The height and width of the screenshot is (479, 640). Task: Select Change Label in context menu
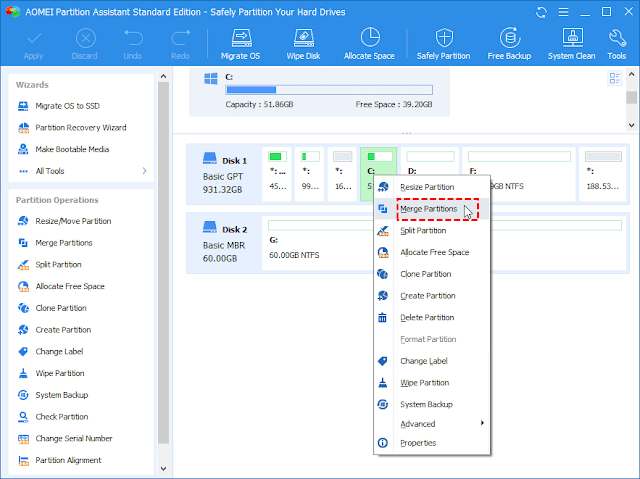coord(432,361)
